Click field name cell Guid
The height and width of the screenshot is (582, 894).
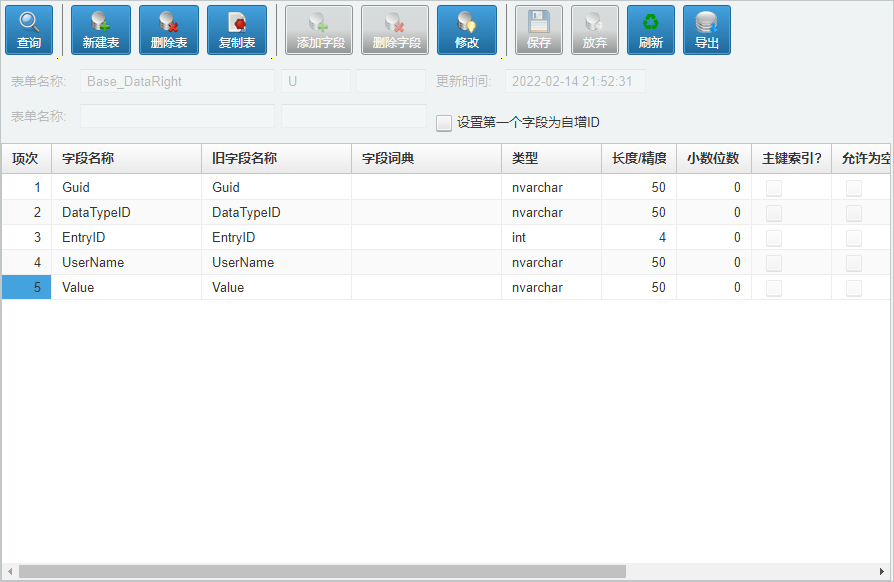point(127,187)
